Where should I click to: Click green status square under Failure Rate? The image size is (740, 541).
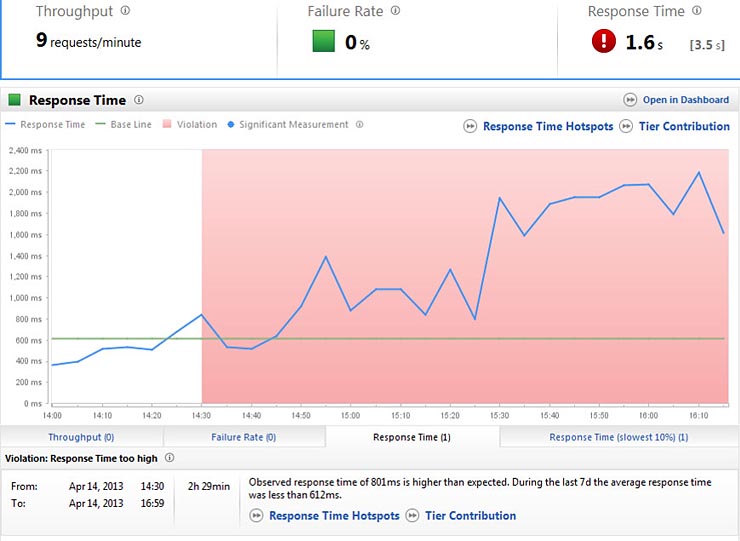pos(323,42)
